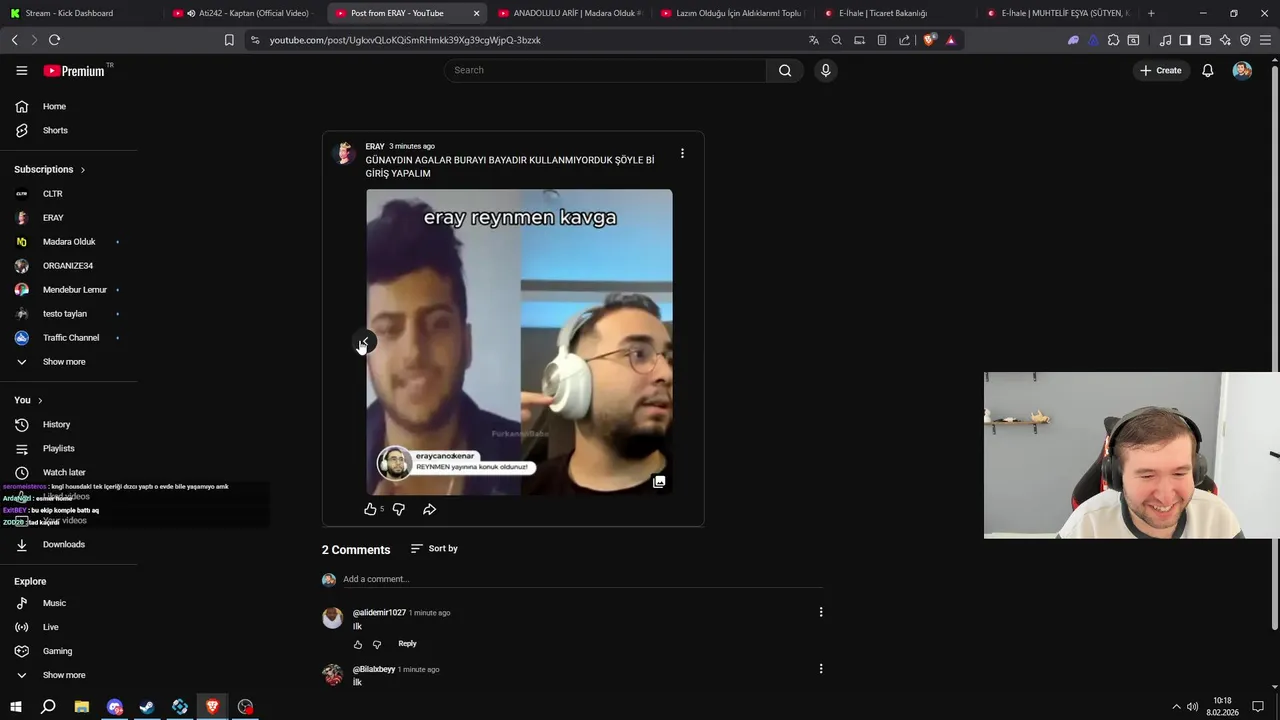Switch to the Ati242 - Kaptan tab
Image resolution: width=1280 pixels, height=720 pixels.
[243, 13]
